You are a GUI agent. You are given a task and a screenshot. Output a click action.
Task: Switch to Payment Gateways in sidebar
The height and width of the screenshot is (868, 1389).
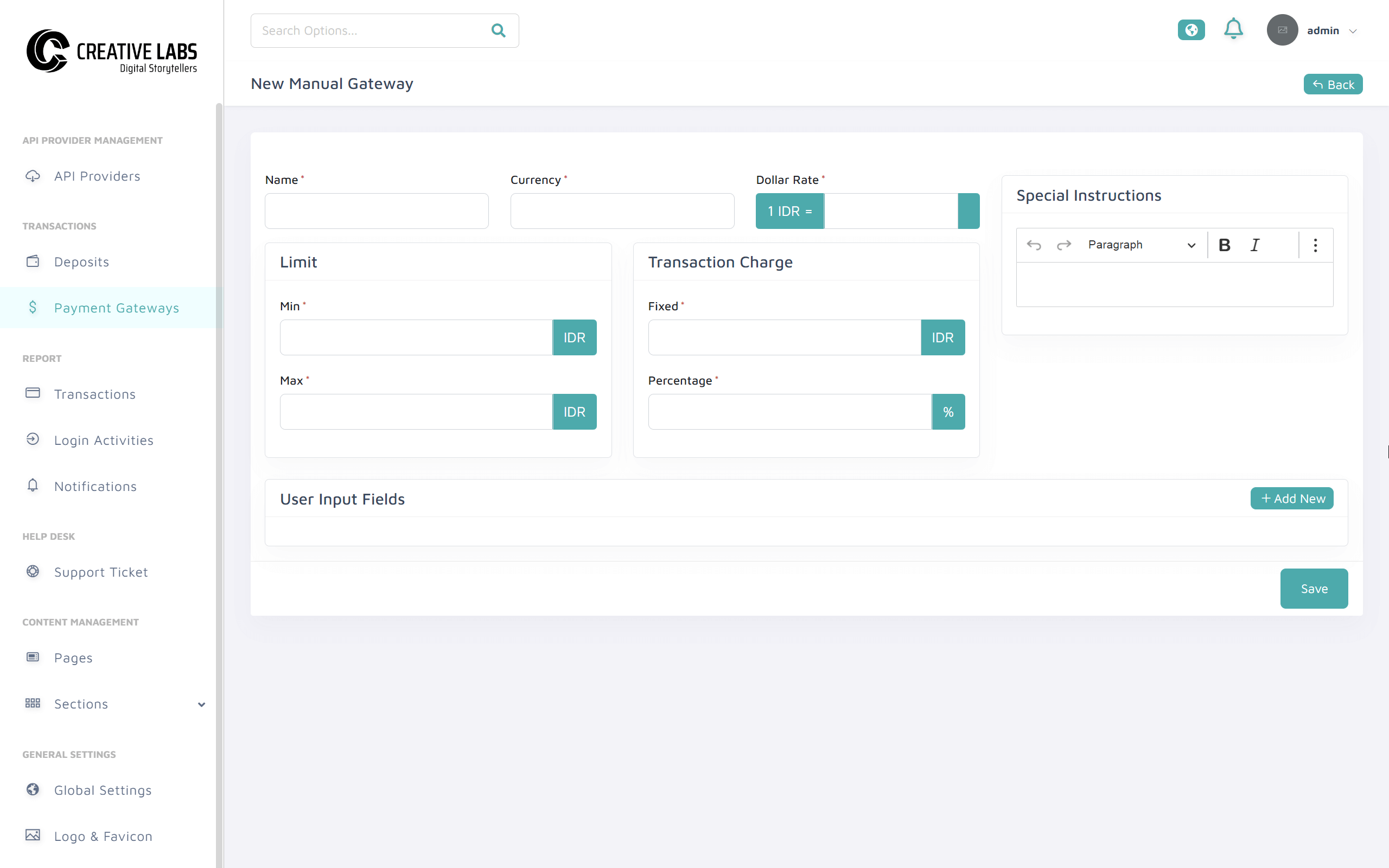pos(117,308)
